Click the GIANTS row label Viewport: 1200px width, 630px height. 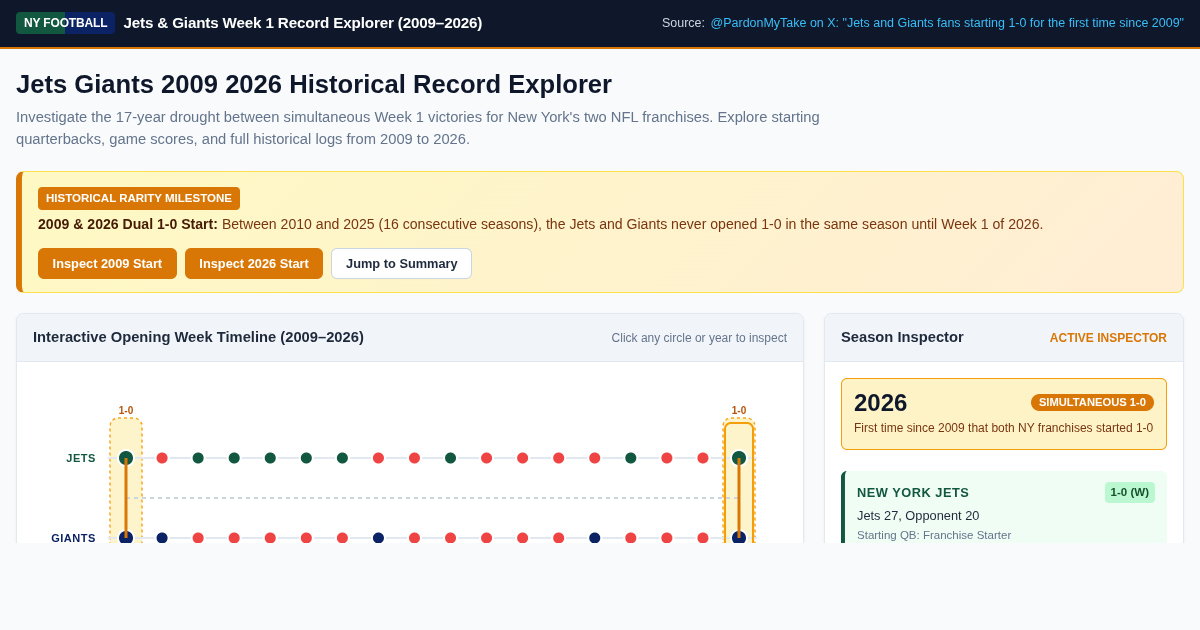point(73,538)
